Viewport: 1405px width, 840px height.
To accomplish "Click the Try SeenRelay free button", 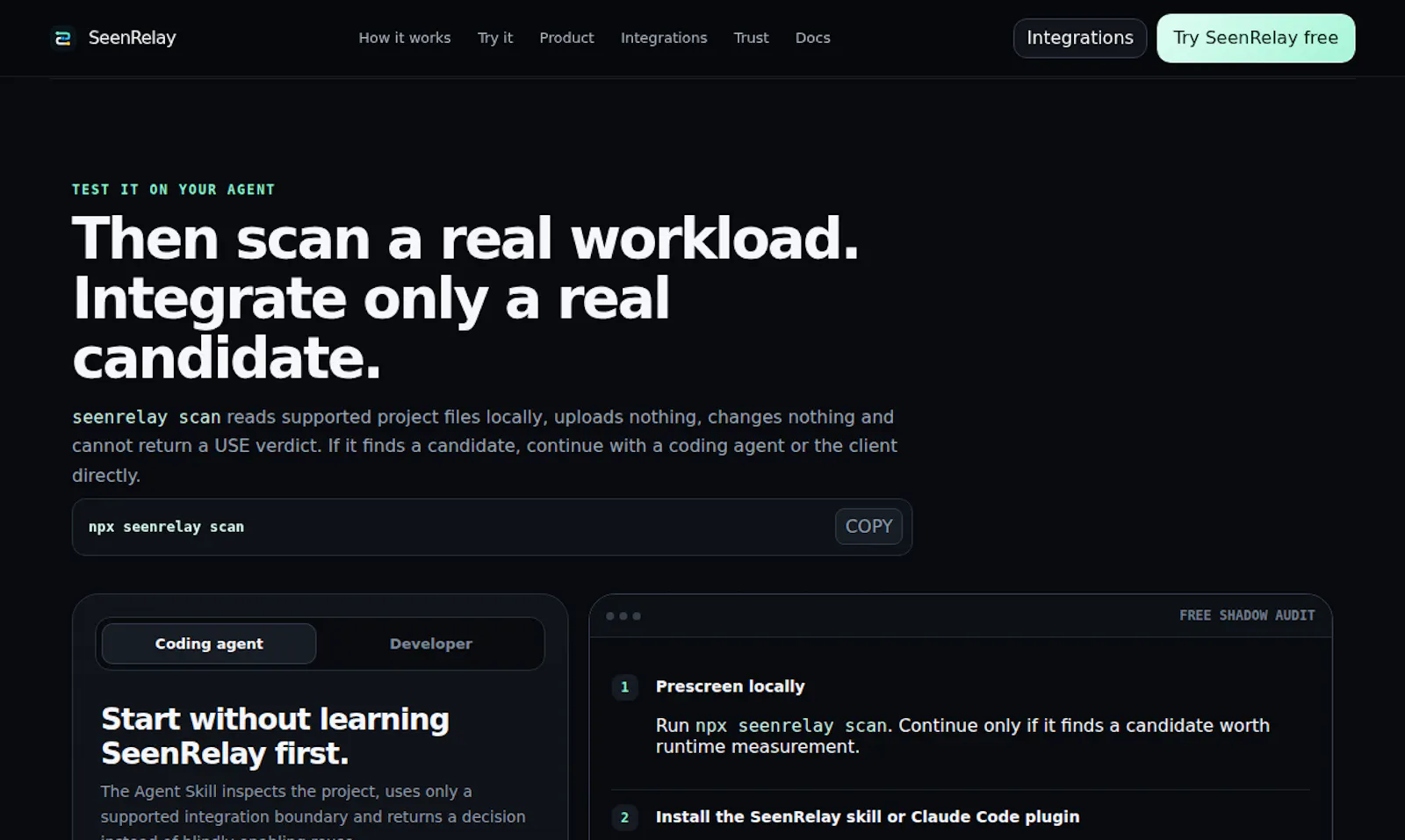I will [1256, 38].
